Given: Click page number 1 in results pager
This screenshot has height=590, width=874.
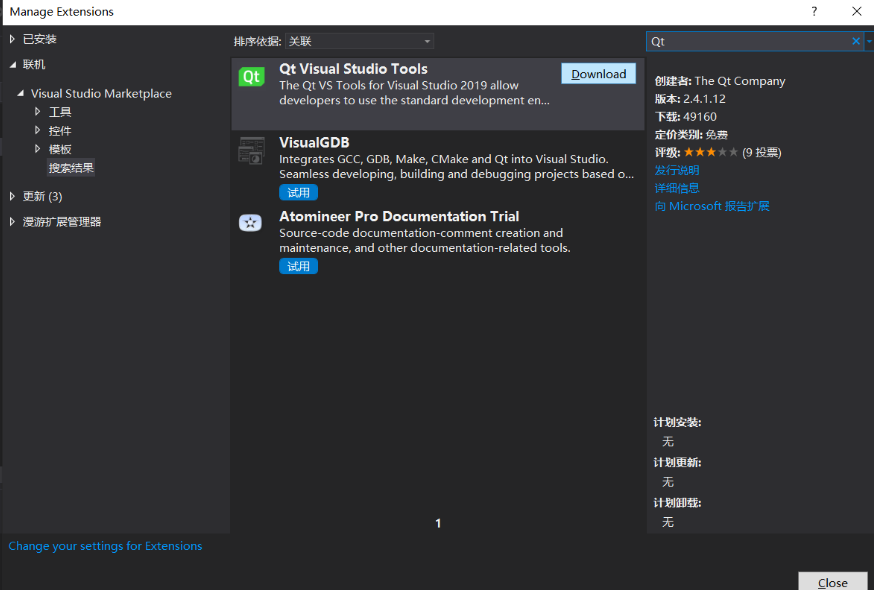Looking at the screenshot, I should [x=438, y=523].
